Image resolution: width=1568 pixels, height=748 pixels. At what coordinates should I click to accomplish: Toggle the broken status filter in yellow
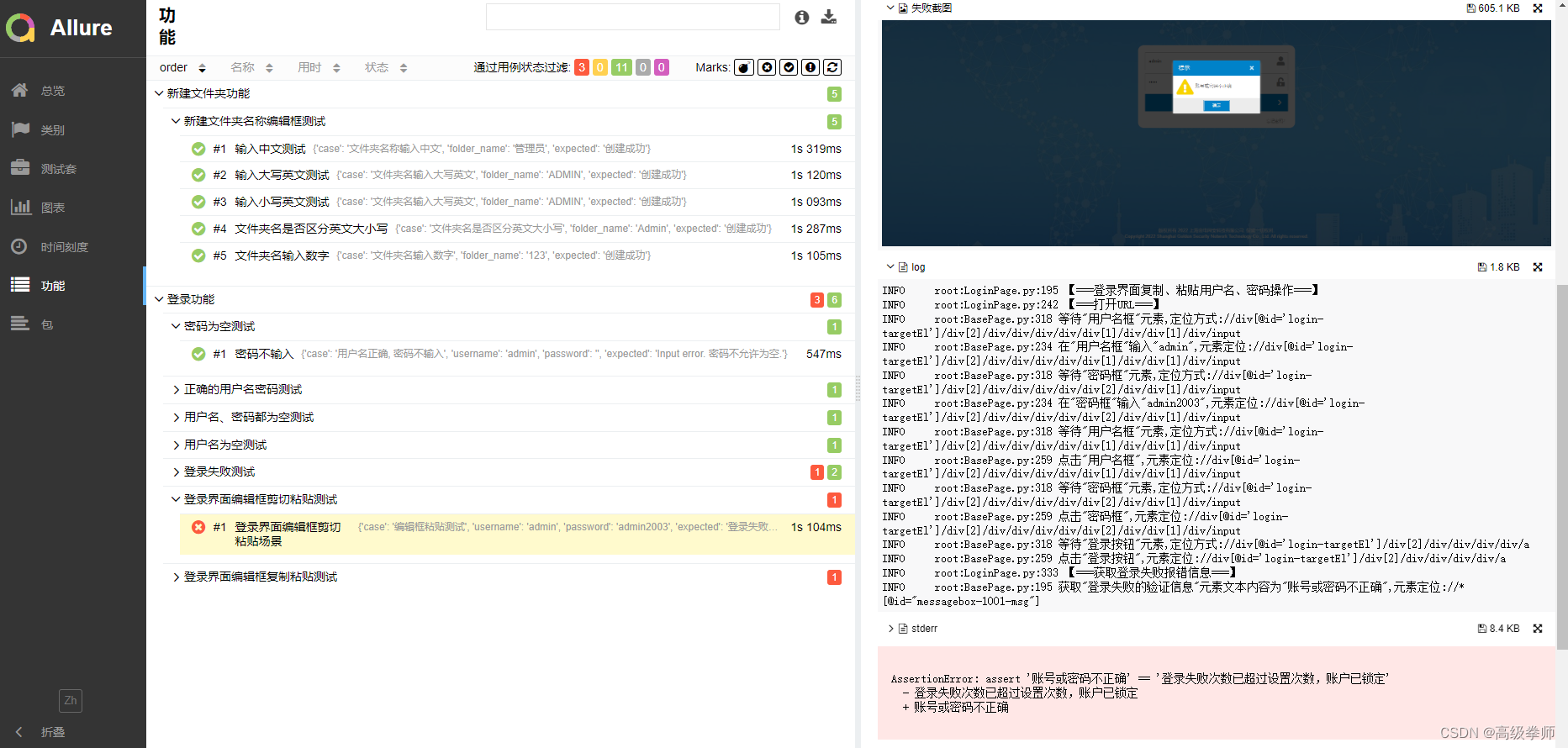click(600, 67)
